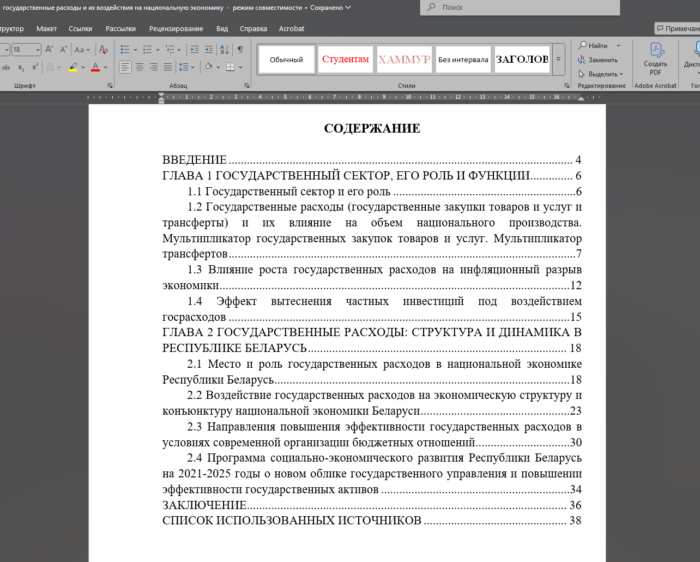This screenshot has height=562, width=700.
Task: Apply superscript formatting
Action: tap(35, 67)
